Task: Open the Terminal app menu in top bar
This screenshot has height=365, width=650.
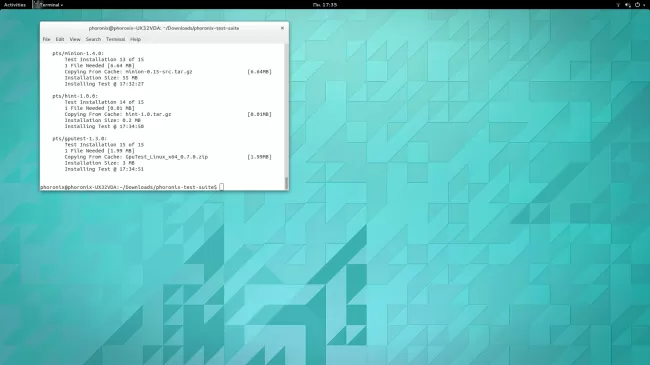Action: [x=49, y=5]
